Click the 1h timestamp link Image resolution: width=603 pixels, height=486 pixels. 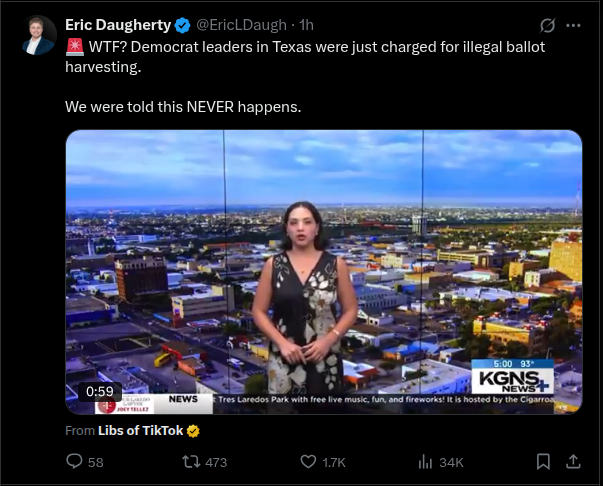306,25
